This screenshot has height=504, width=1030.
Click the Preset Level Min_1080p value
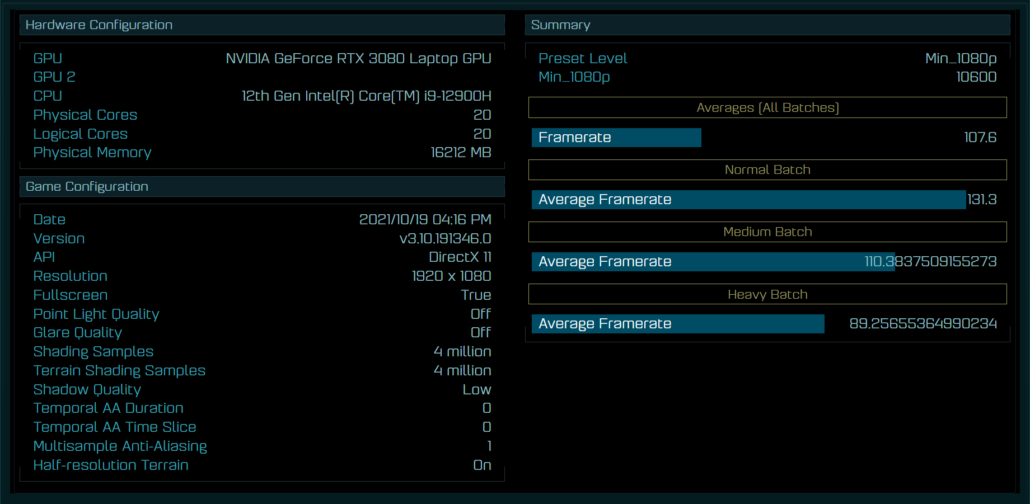pos(960,58)
